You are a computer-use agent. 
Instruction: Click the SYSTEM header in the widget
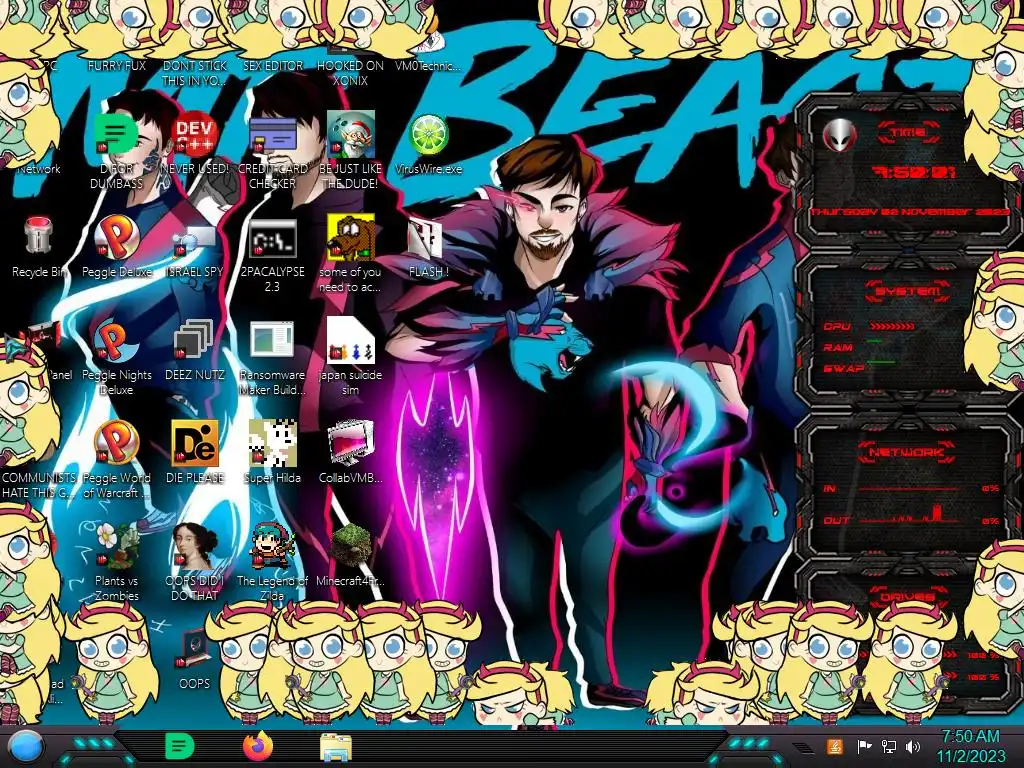pos(908,291)
